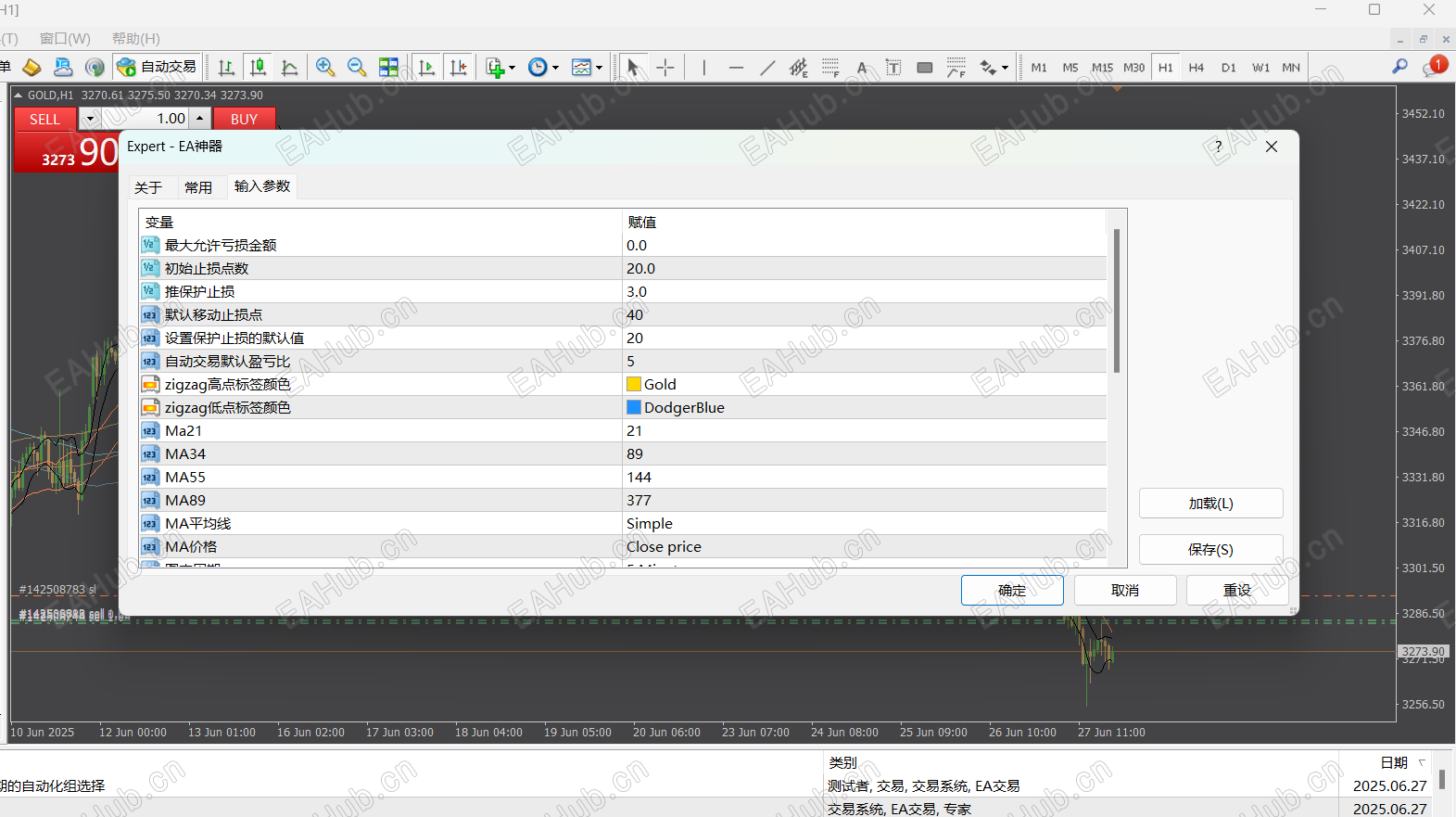Viewport: 1456px width, 817px height.
Task: Zoom in on the chart
Action: pyautogui.click(x=325, y=67)
